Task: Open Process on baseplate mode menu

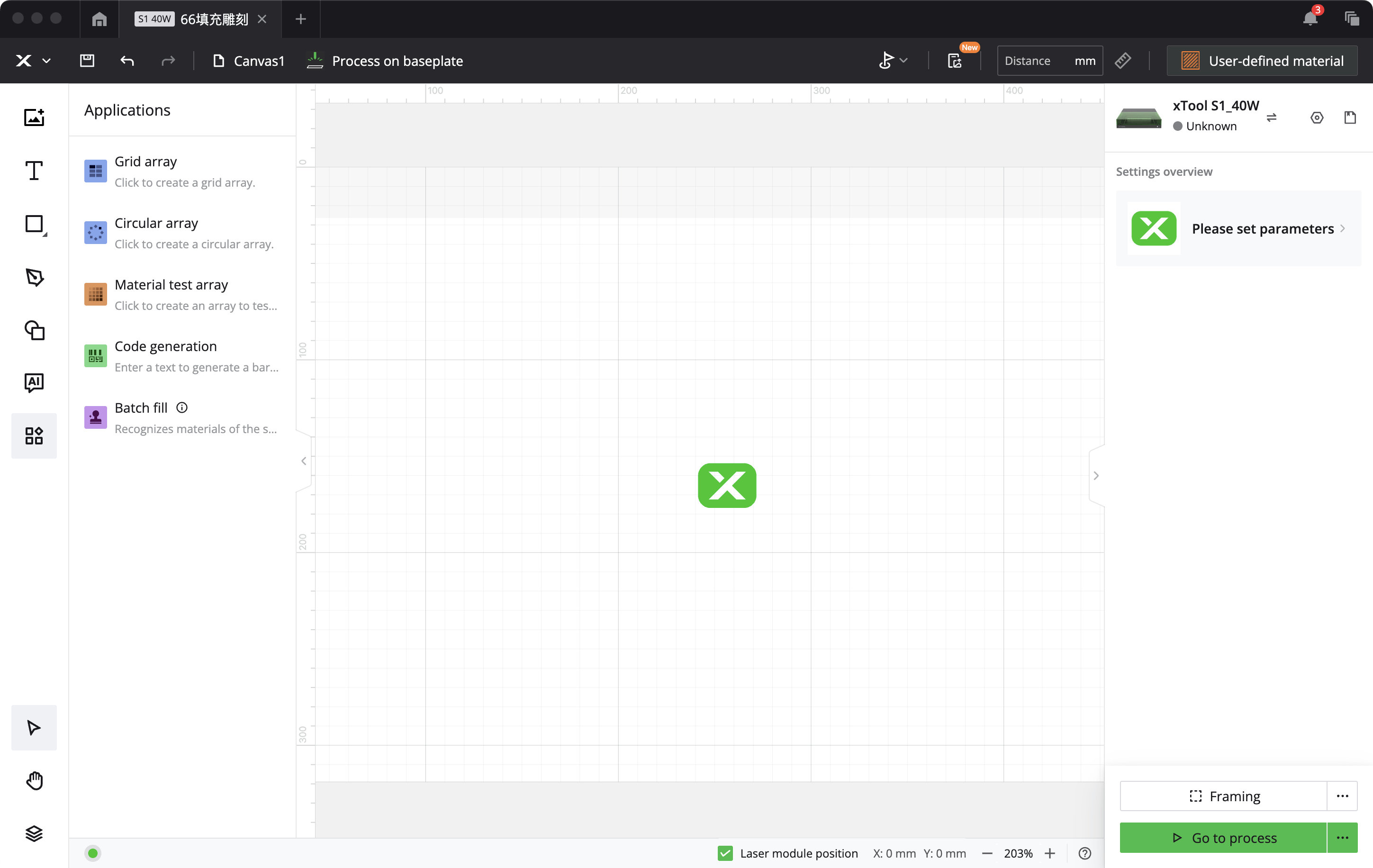Action: (385, 61)
